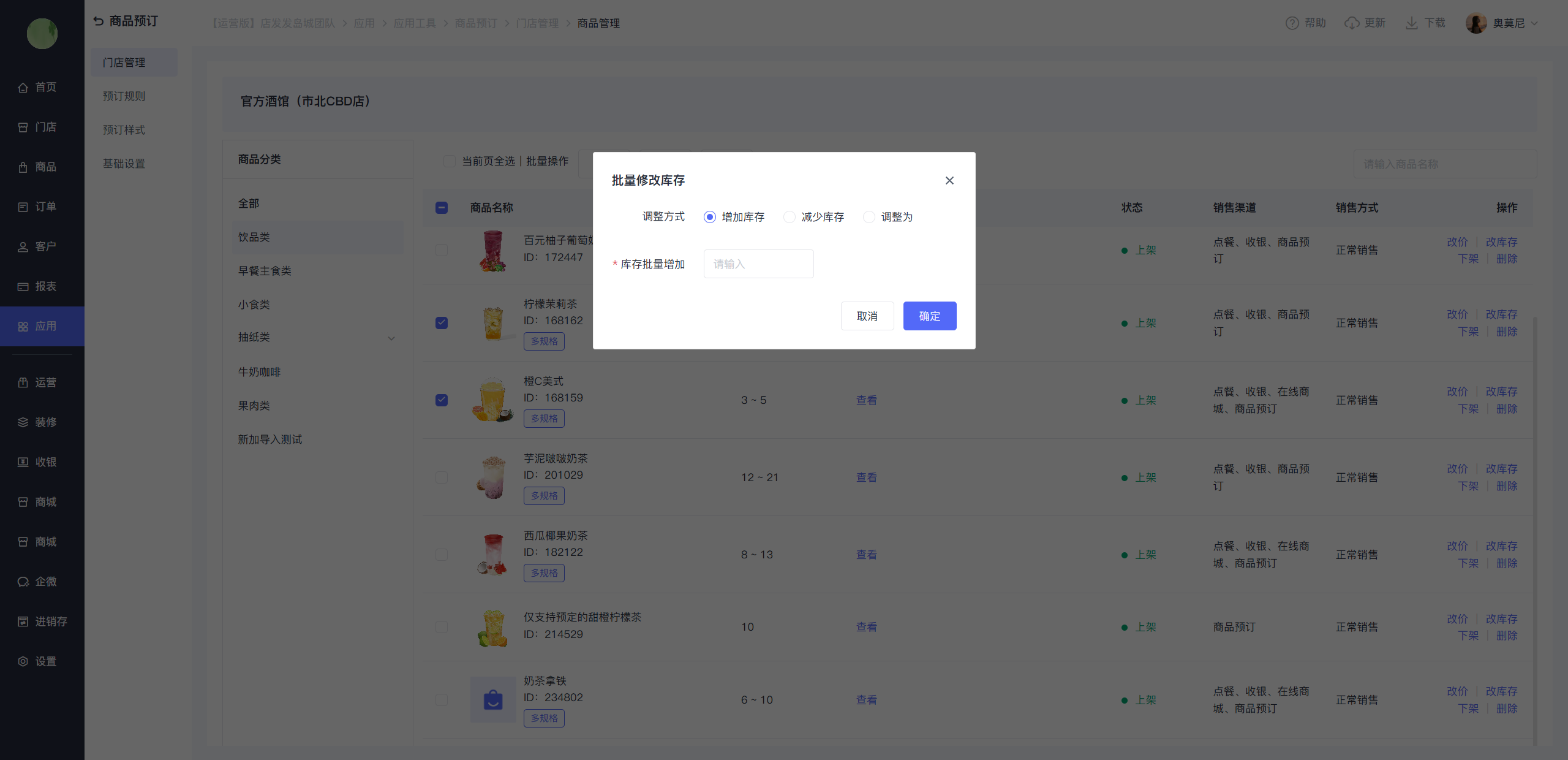Viewport: 1568px width, 760px height.
Task: Click the cloud Update icon
Action: pos(1352,23)
